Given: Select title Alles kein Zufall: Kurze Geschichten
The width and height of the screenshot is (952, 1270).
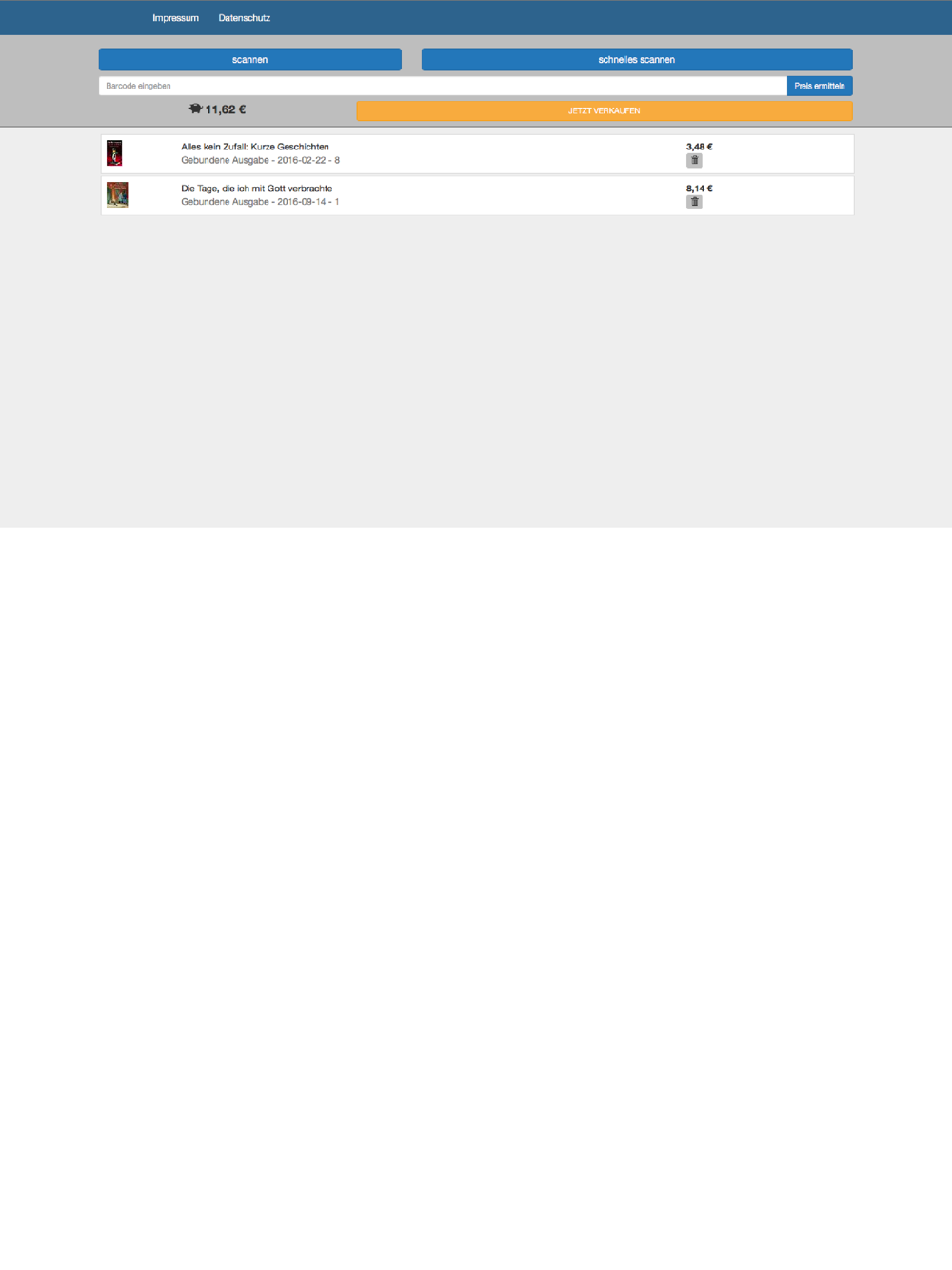Looking at the screenshot, I should point(255,147).
